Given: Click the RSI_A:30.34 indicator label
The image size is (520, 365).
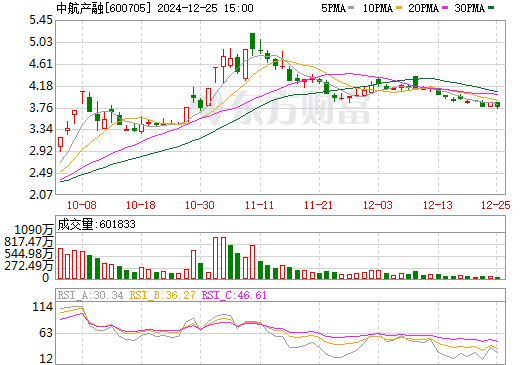Looking at the screenshot, I should tap(90, 295).
